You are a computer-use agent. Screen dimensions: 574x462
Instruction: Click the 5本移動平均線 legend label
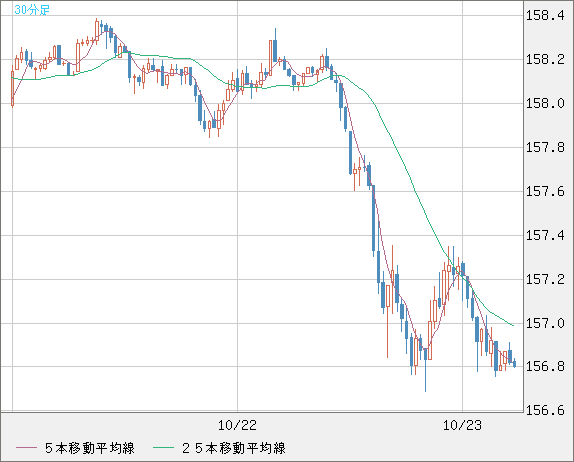point(90,448)
